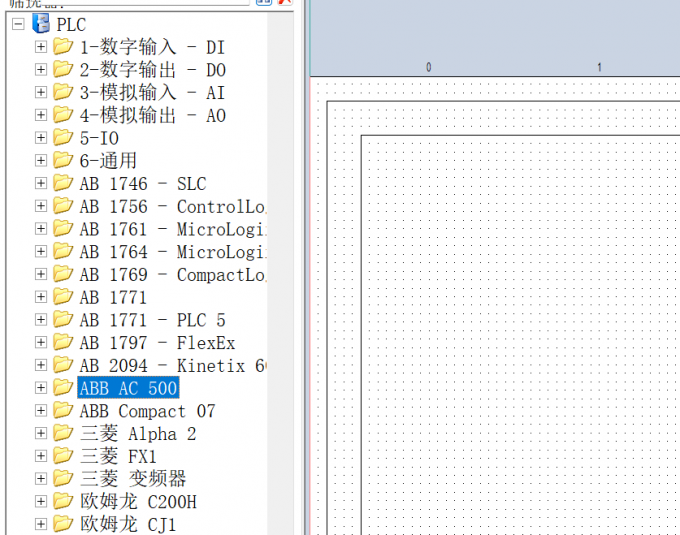Click the 5-IO folder icon
This screenshot has height=535, width=680.
[63, 137]
